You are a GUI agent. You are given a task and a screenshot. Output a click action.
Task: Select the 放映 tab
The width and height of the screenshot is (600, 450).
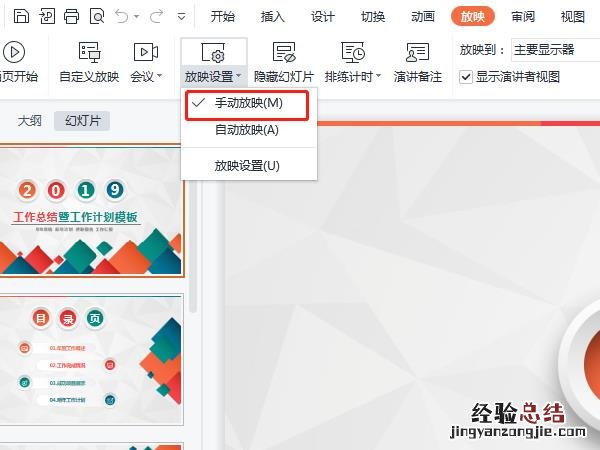click(473, 16)
